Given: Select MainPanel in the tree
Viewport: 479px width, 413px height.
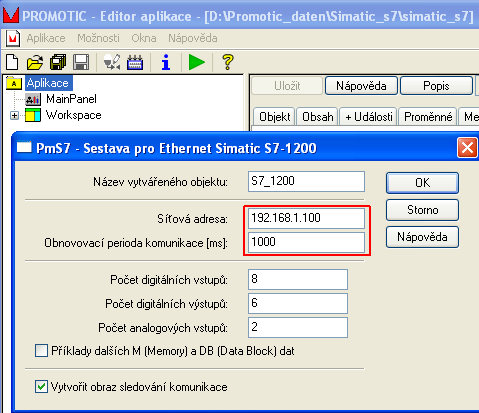Looking at the screenshot, I should point(71,99).
